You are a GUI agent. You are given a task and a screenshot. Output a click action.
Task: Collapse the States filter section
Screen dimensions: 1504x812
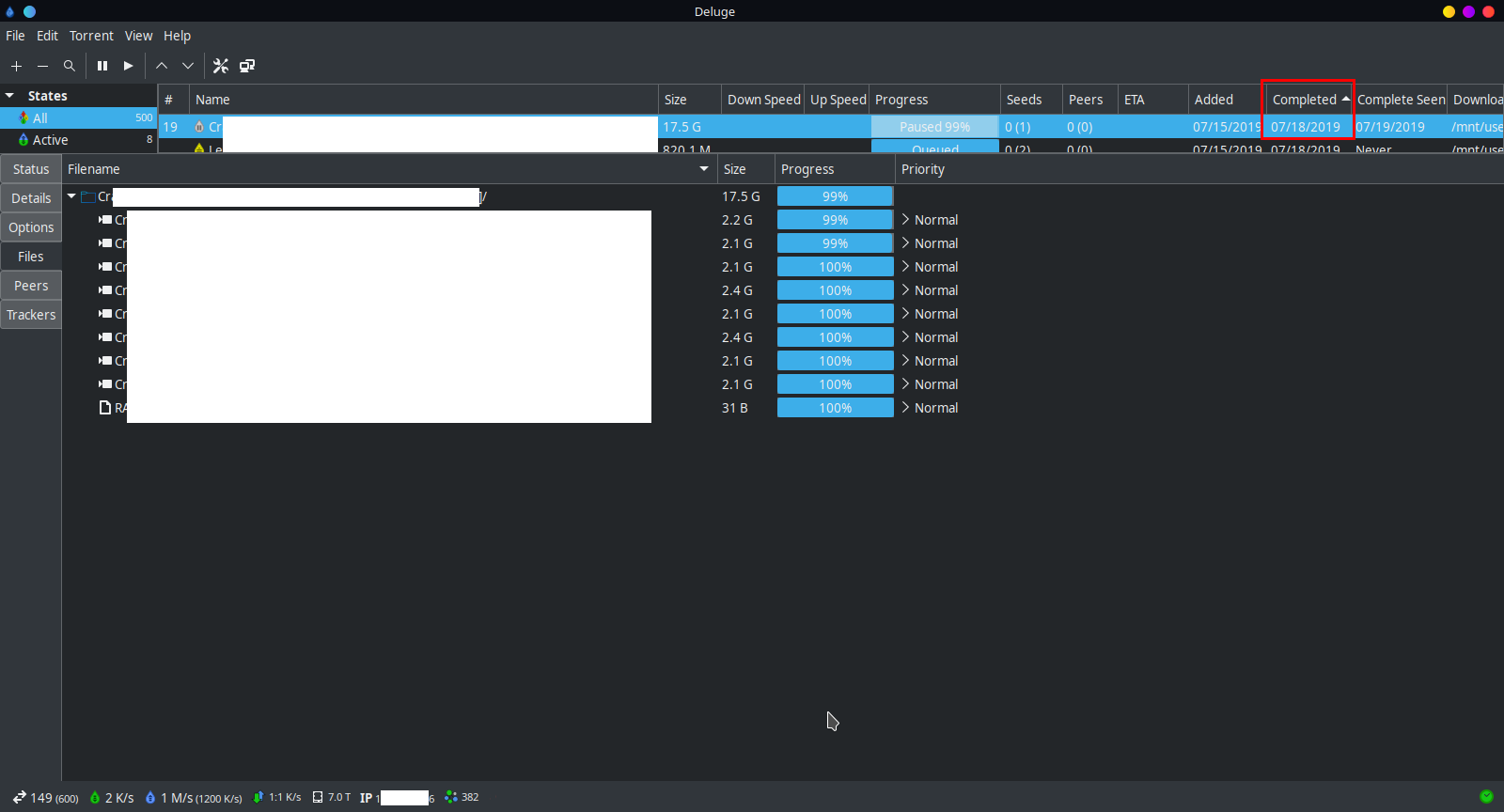point(9,96)
